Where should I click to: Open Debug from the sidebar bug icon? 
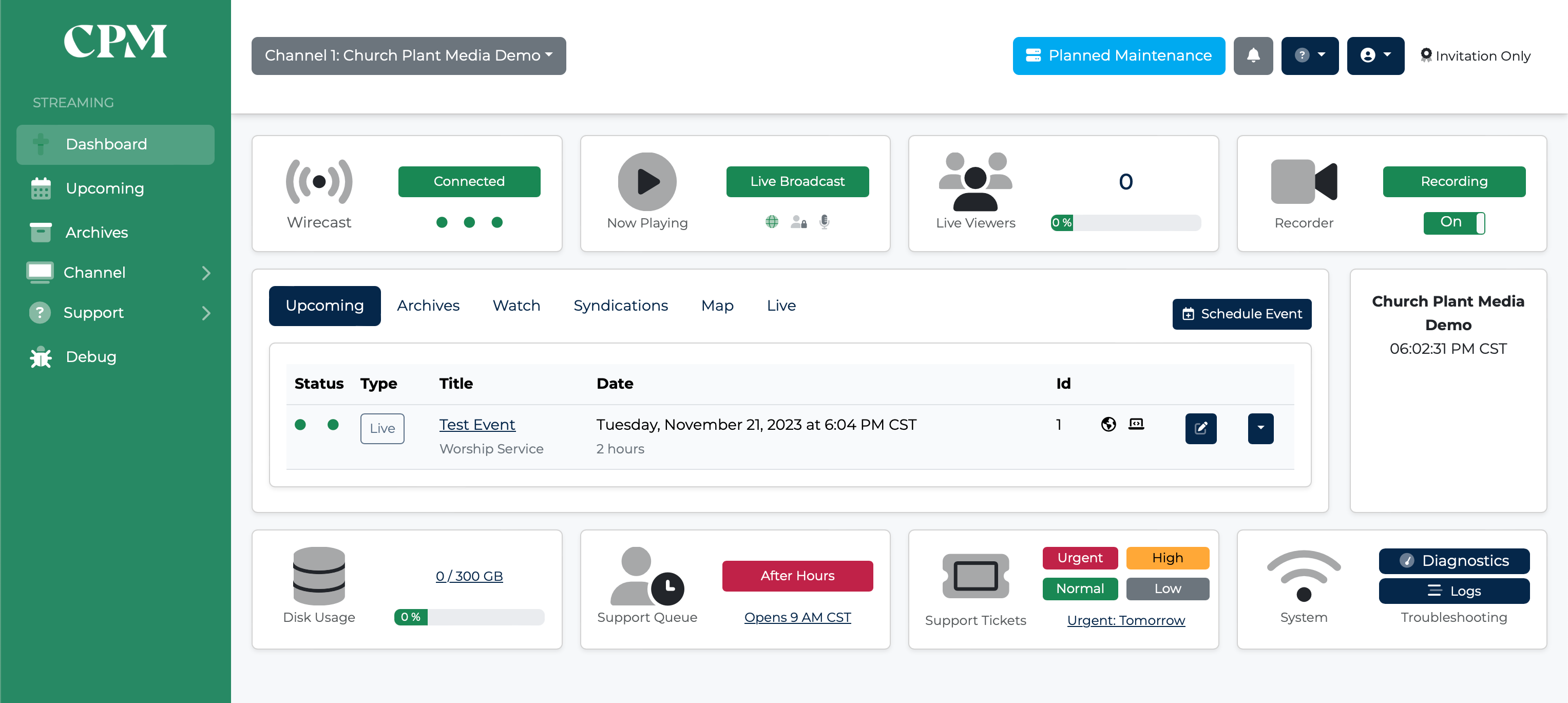point(41,357)
